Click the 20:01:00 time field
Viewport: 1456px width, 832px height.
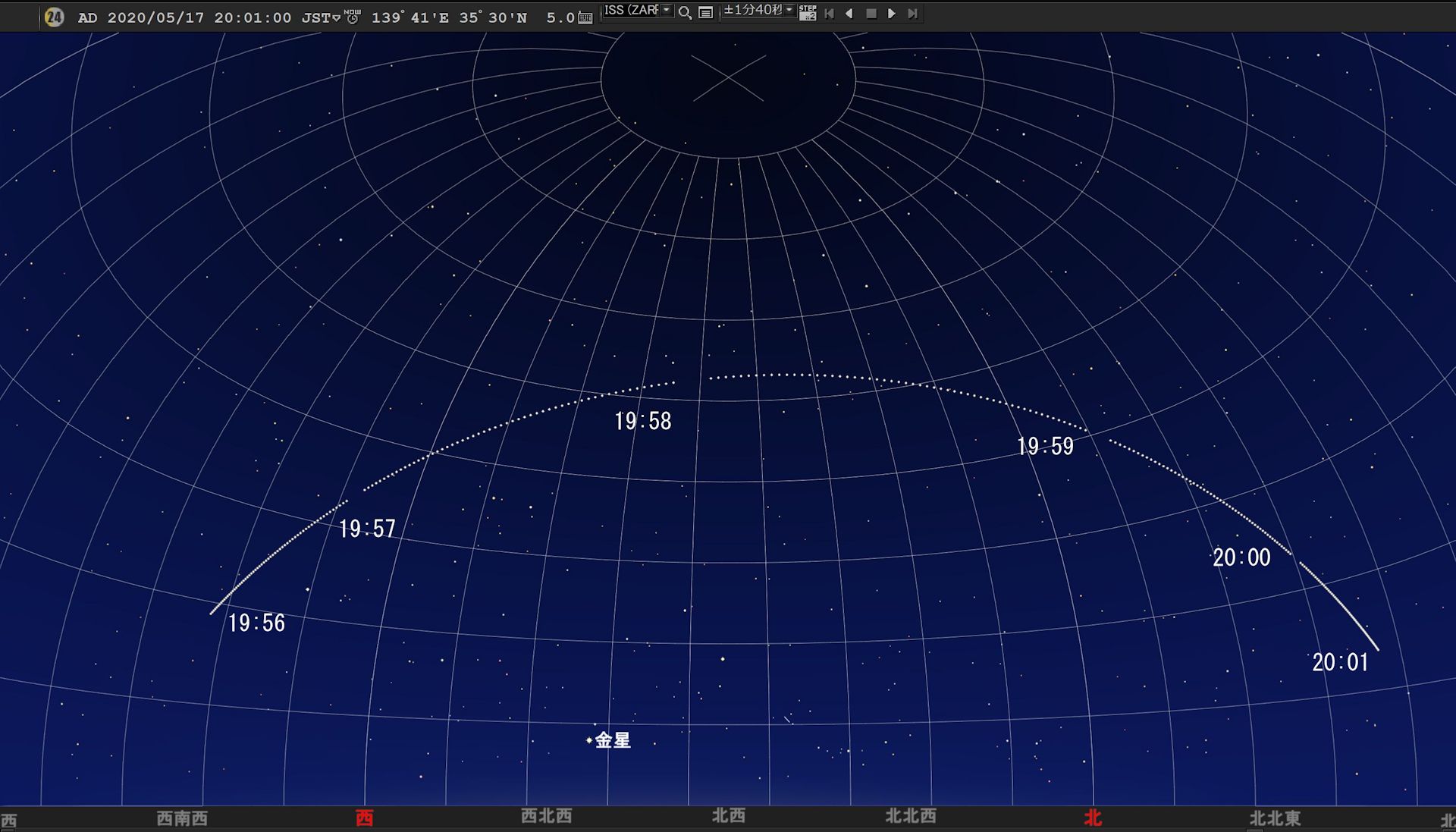coord(253,17)
